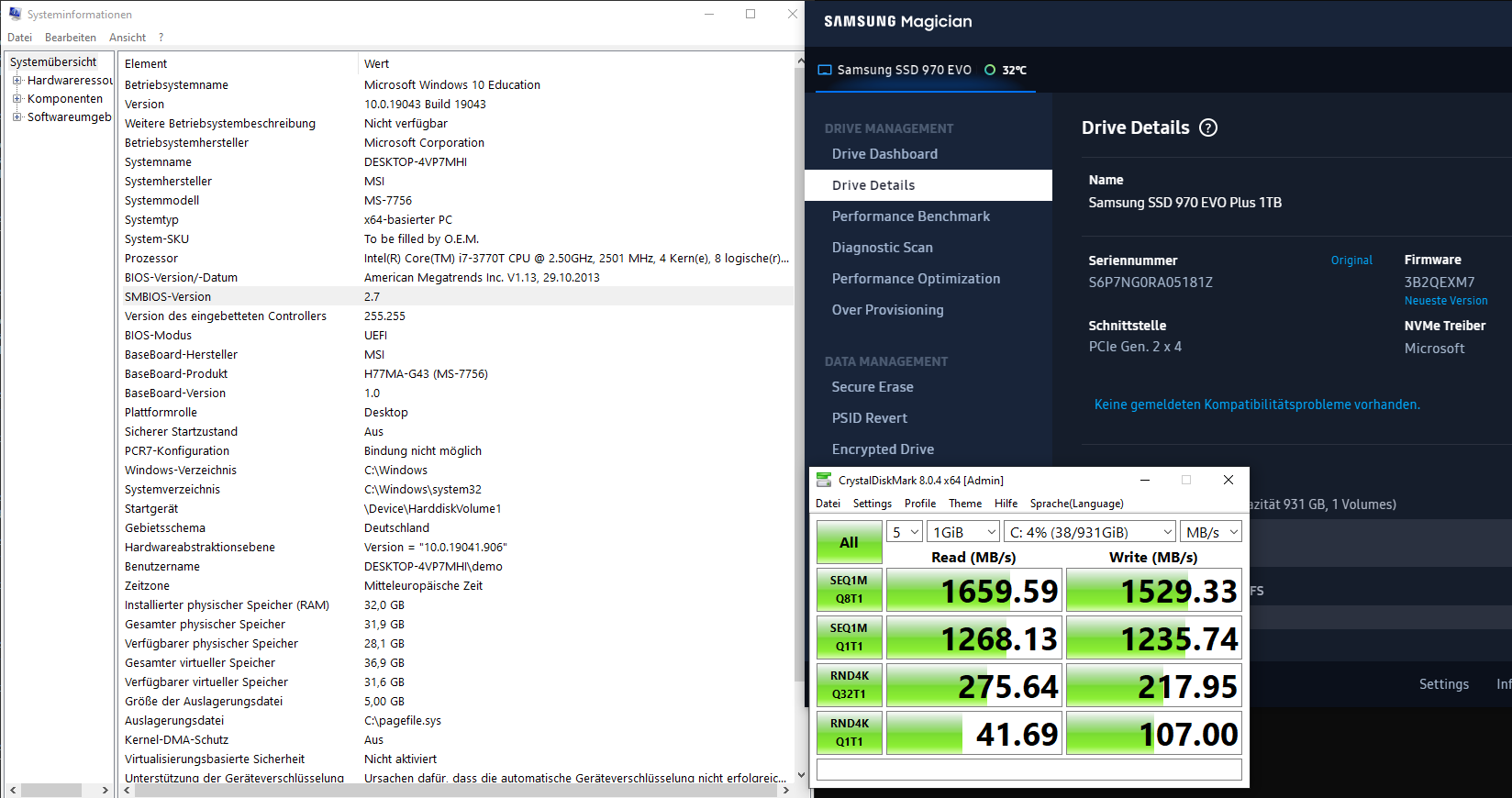The width and height of the screenshot is (1512, 798).
Task: Click the serial number S6P7NG0RA05181Z
Action: 1151,283
